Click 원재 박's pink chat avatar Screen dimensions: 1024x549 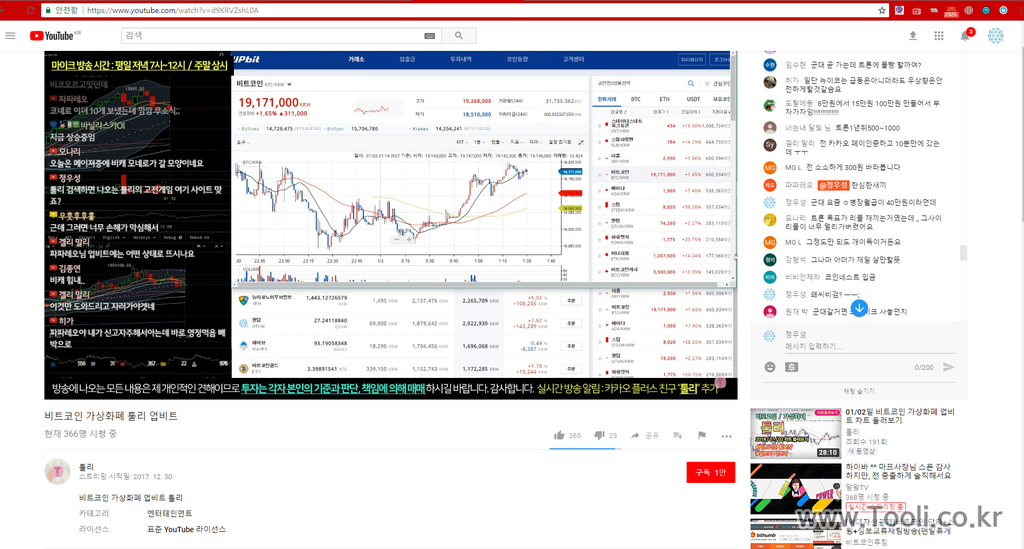tap(770, 311)
